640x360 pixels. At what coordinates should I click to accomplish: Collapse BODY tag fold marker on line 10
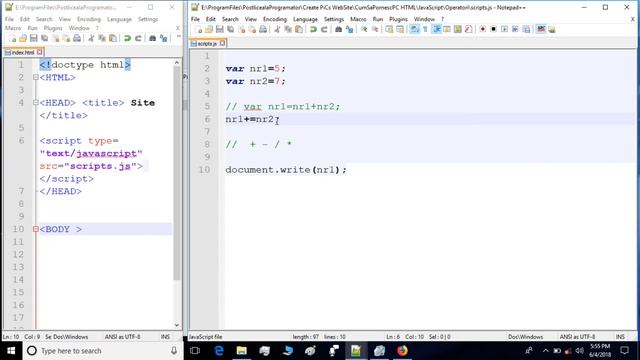point(36,229)
